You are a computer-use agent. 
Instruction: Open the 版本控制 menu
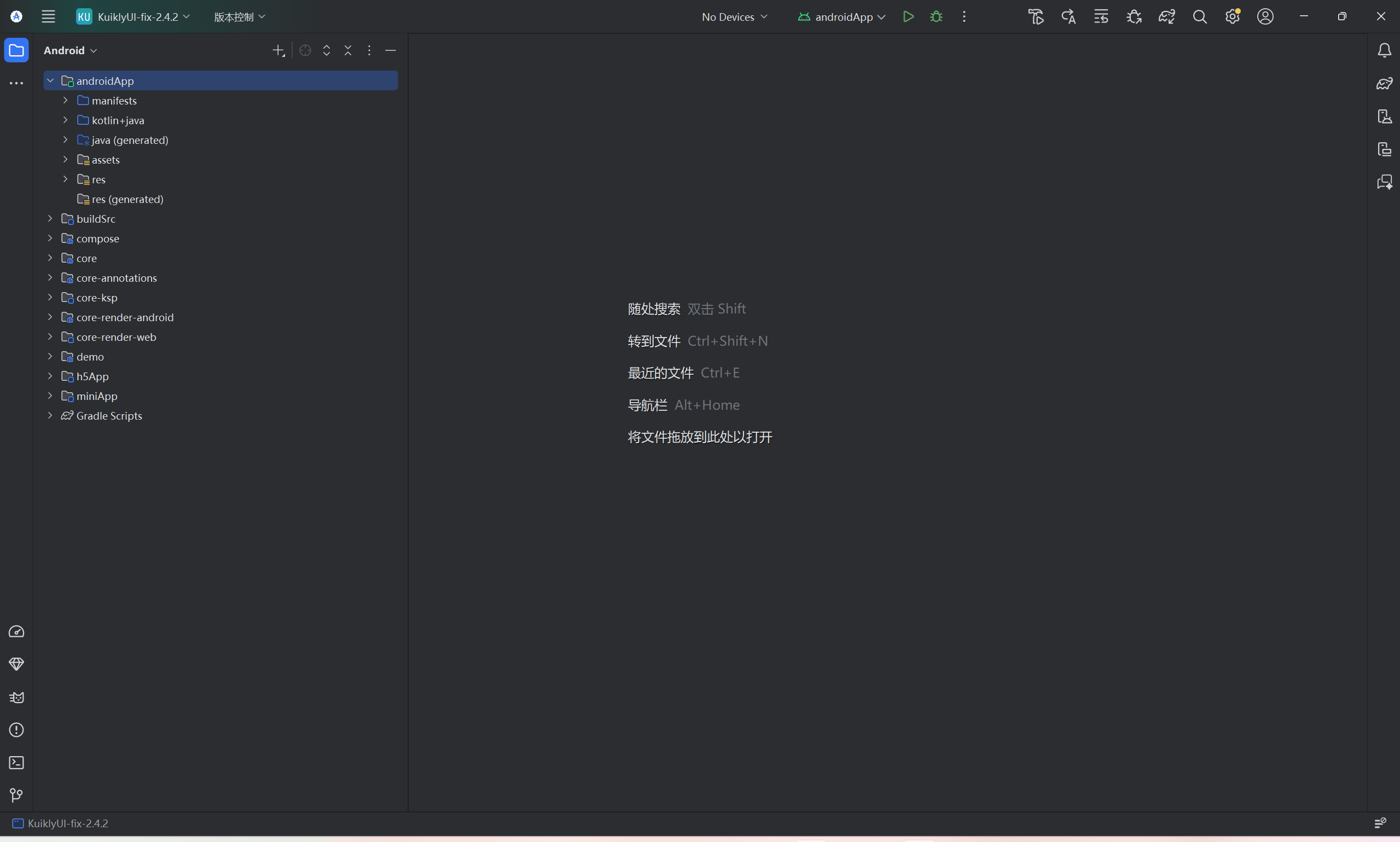239,16
